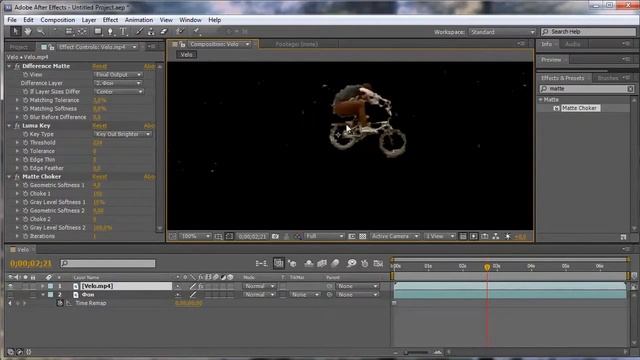The width and height of the screenshot is (640, 360).
Task: Select the Pen tool
Action: tap(110, 31)
